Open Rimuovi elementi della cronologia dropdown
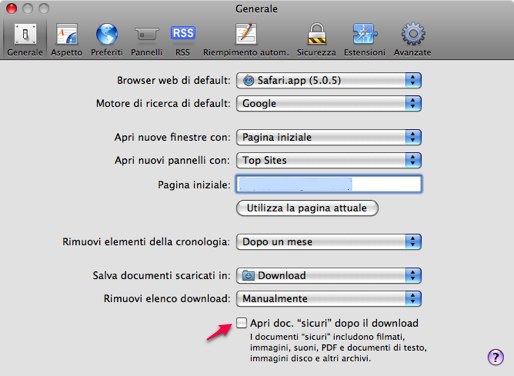The height and width of the screenshot is (376, 514). click(329, 242)
